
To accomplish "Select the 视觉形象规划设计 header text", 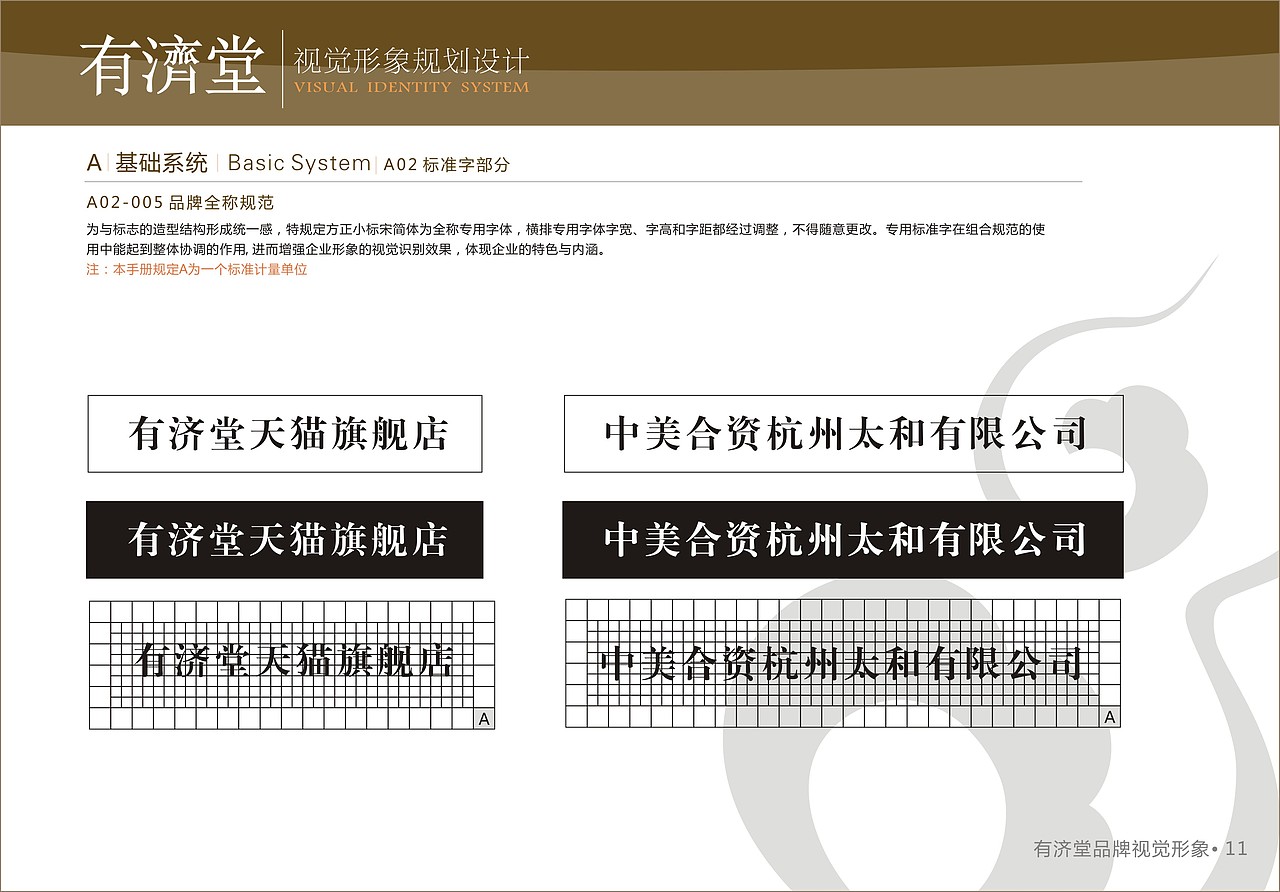I will pyautogui.click(x=411, y=61).
